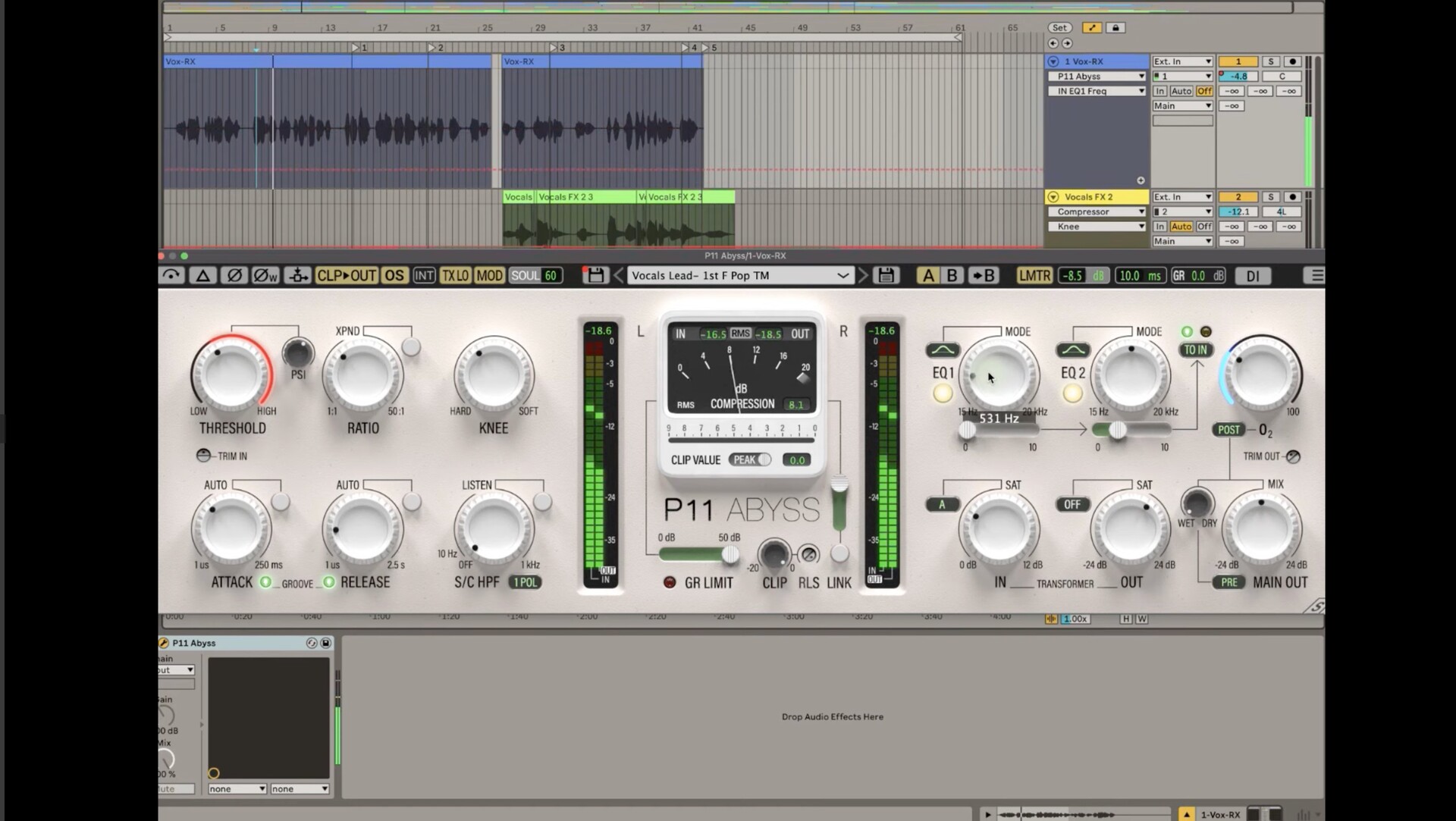Click the next locator right arrow
The width and height of the screenshot is (1456, 821).
click(x=1067, y=43)
